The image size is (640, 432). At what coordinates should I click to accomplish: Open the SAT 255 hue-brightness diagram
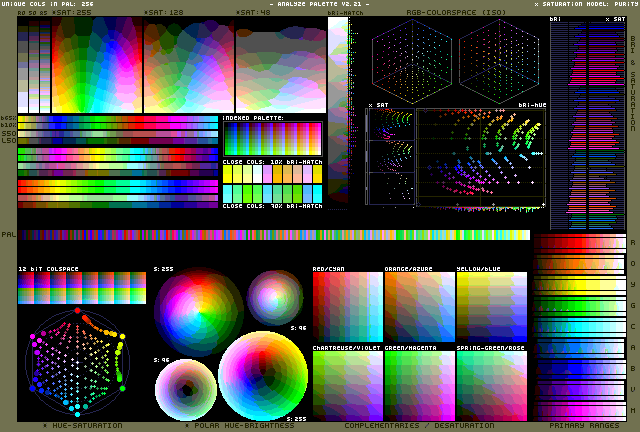[97, 65]
